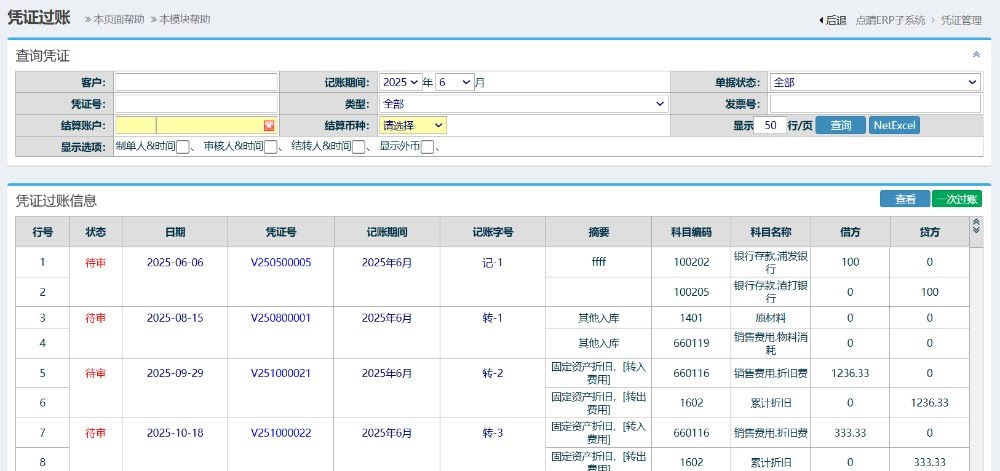Screen dimensions: 1000x471
Task: Collapse the 查询凭证 panel via chevron icon
Action: point(976,55)
